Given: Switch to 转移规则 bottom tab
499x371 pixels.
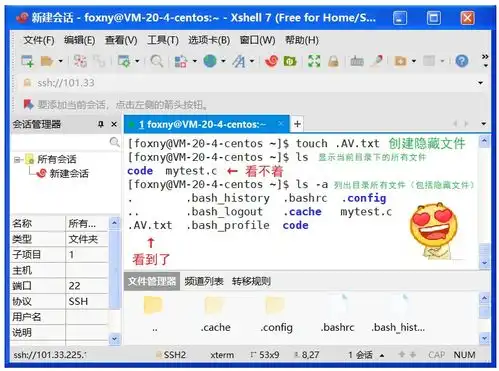Looking at the screenshot, I should tap(251, 282).
